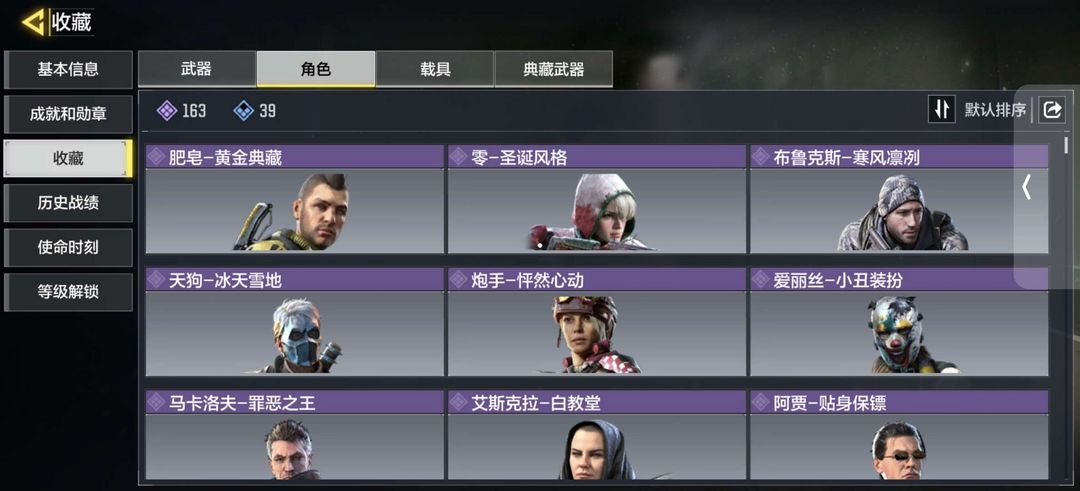The width and height of the screenshot is (1080, 491).
Task: Switch to the 载具 tab
Action: point(435,69)
